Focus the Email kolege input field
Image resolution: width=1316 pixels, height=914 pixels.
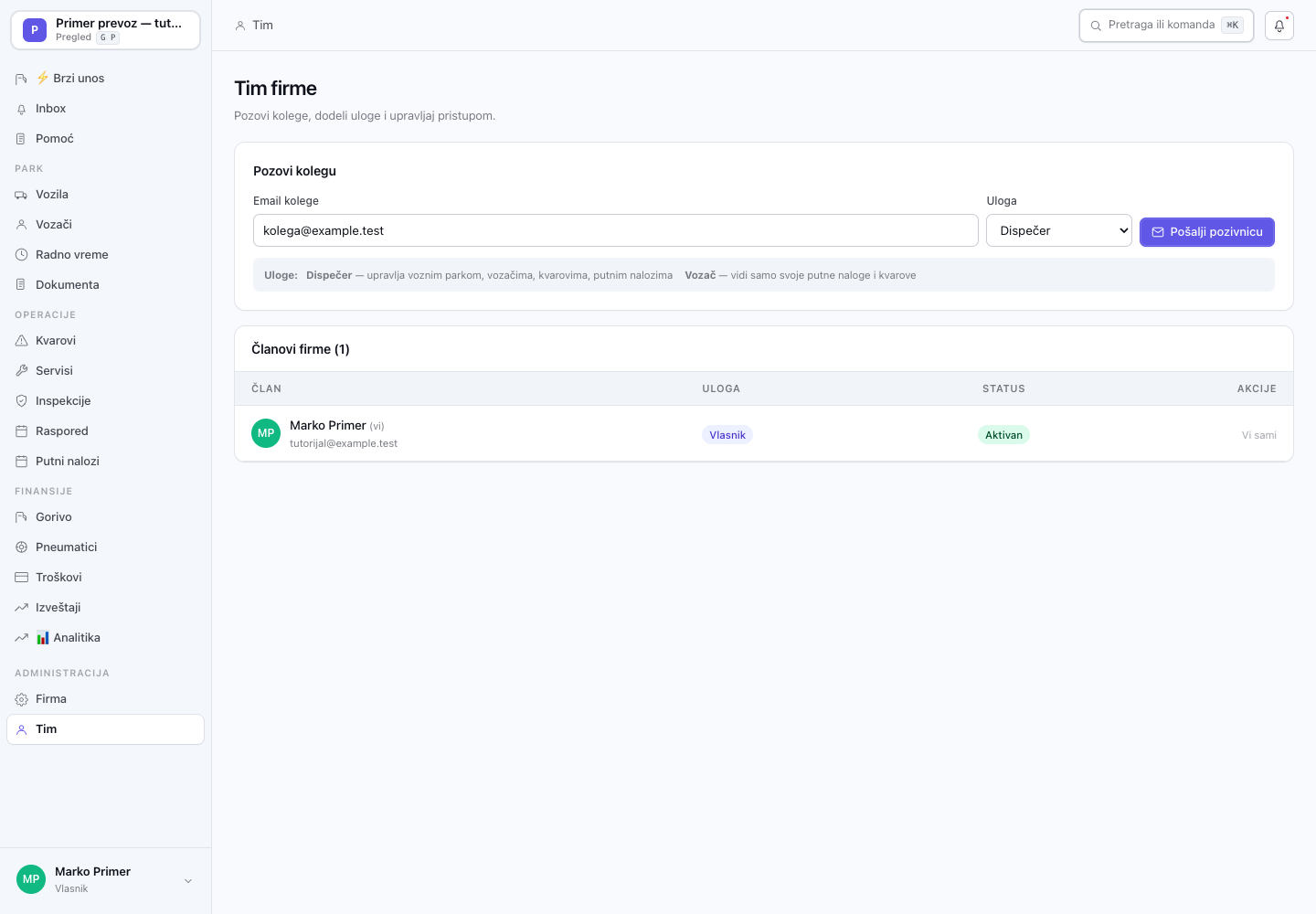coord(615,230)
